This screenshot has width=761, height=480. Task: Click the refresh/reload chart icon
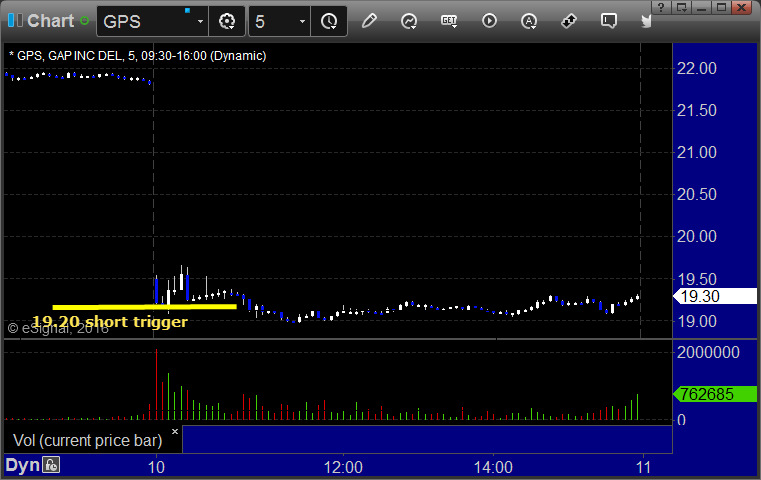coord(409,20)
